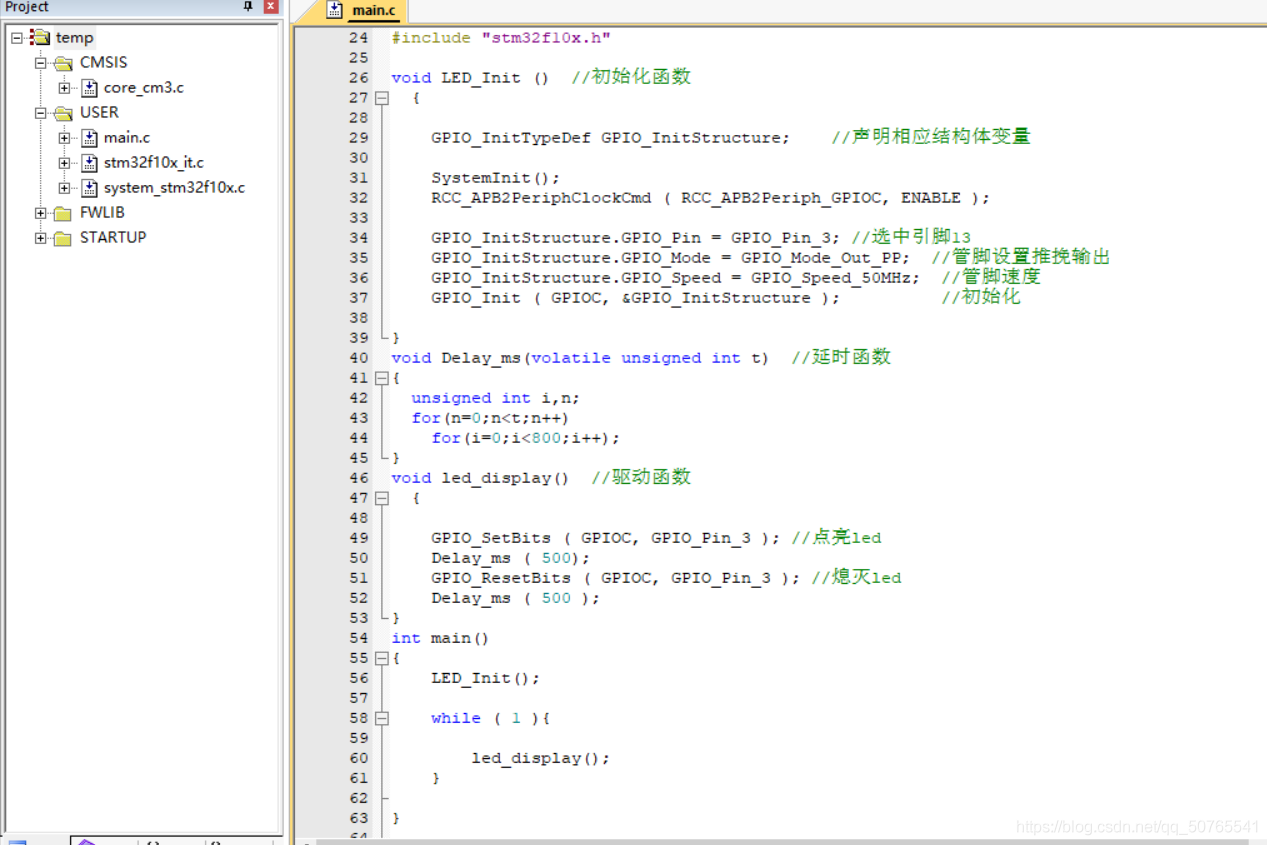The width and height of the screenshot is (1267, 845).
Task: Fold LED_Init function body at line 27
Action: [381, 98]
